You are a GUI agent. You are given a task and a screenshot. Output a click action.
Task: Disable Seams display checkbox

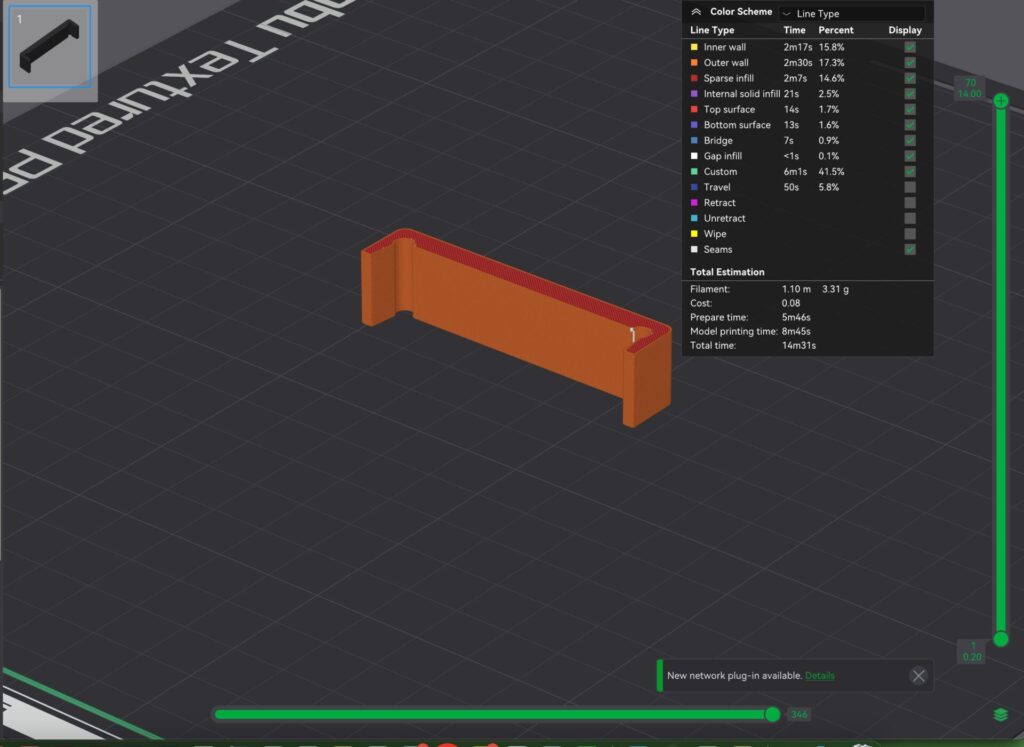[x=910, y=250]
